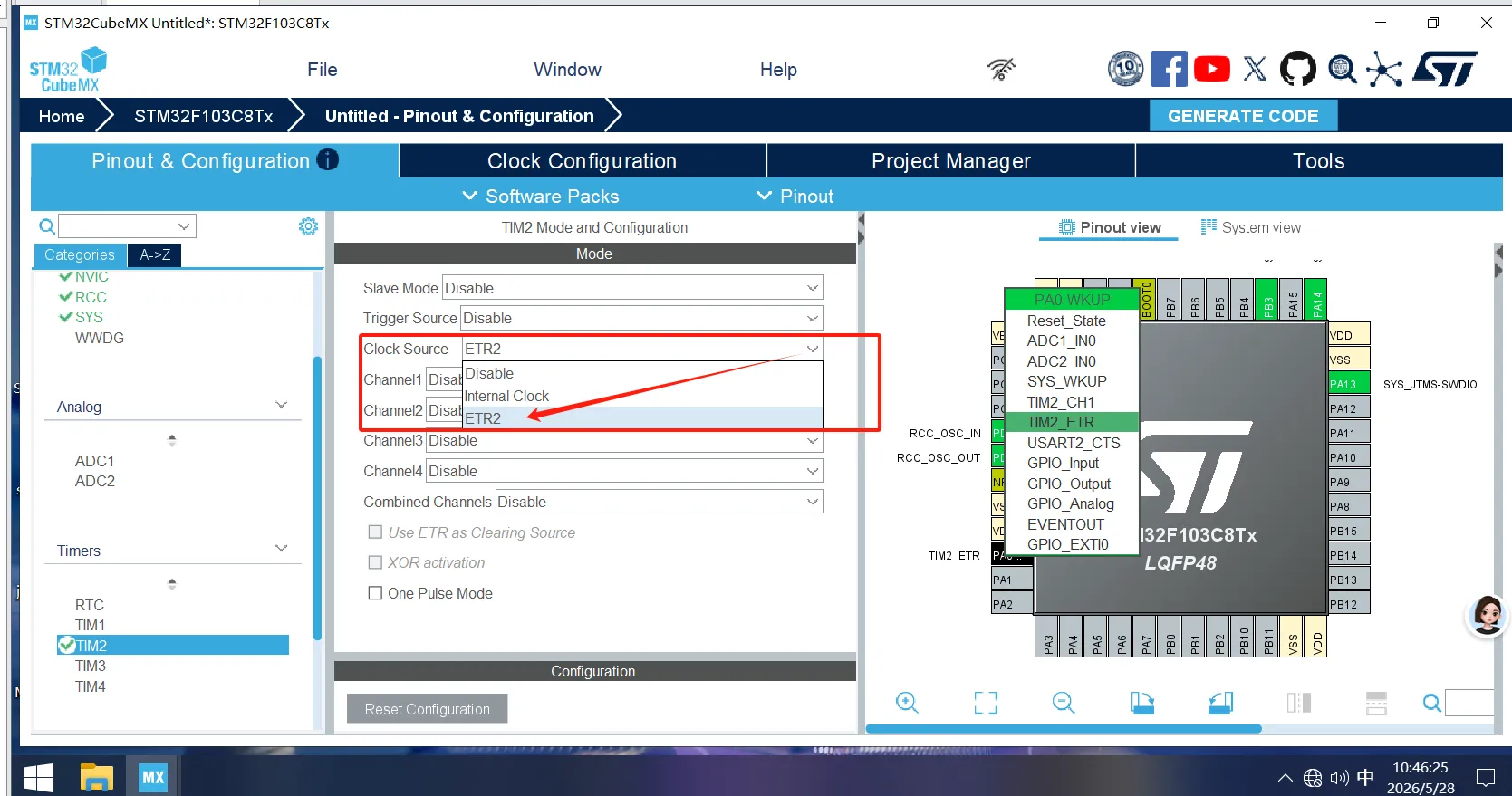Expand the Software Packs menu
1512x796 pixels.
click(x=541, y=196)
